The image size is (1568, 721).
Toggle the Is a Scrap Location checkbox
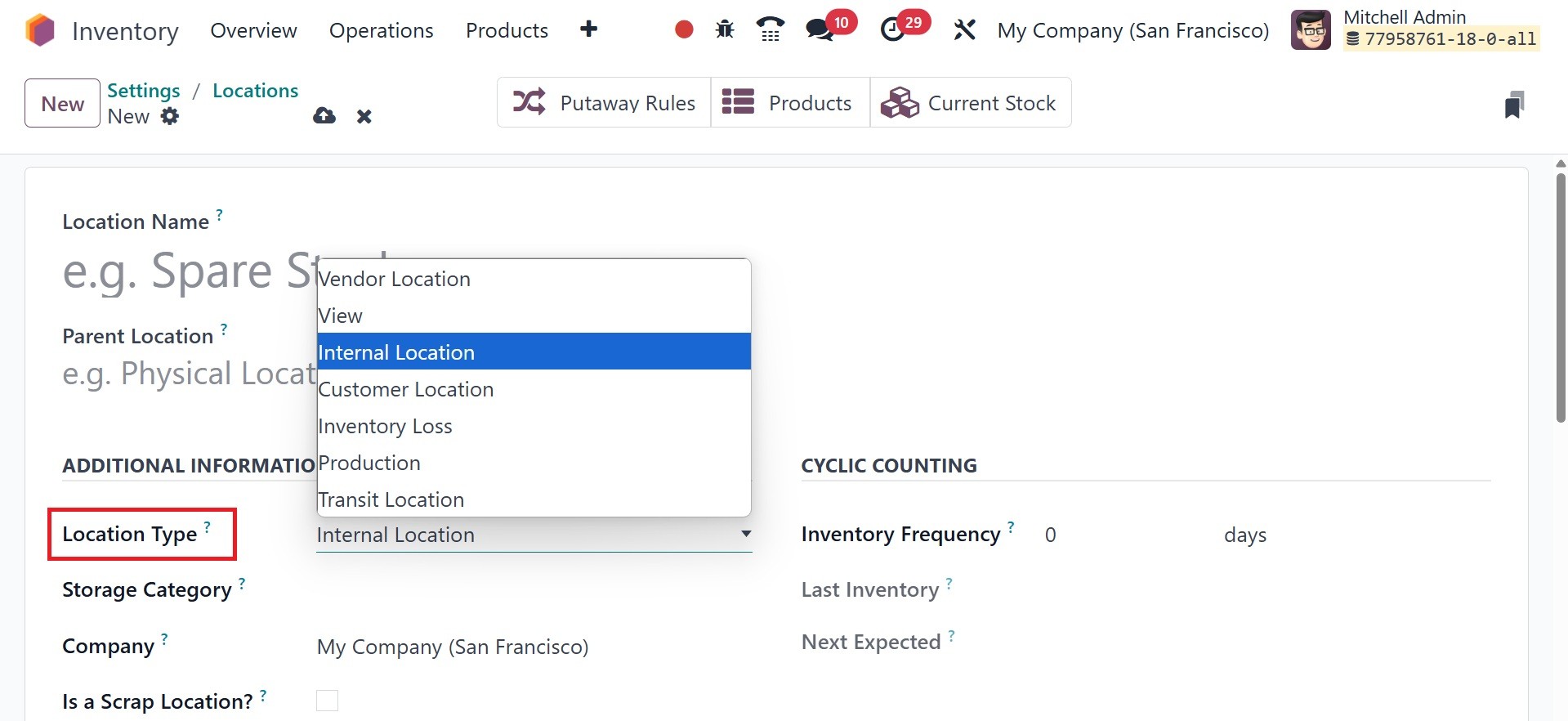(x=327, y=701)
